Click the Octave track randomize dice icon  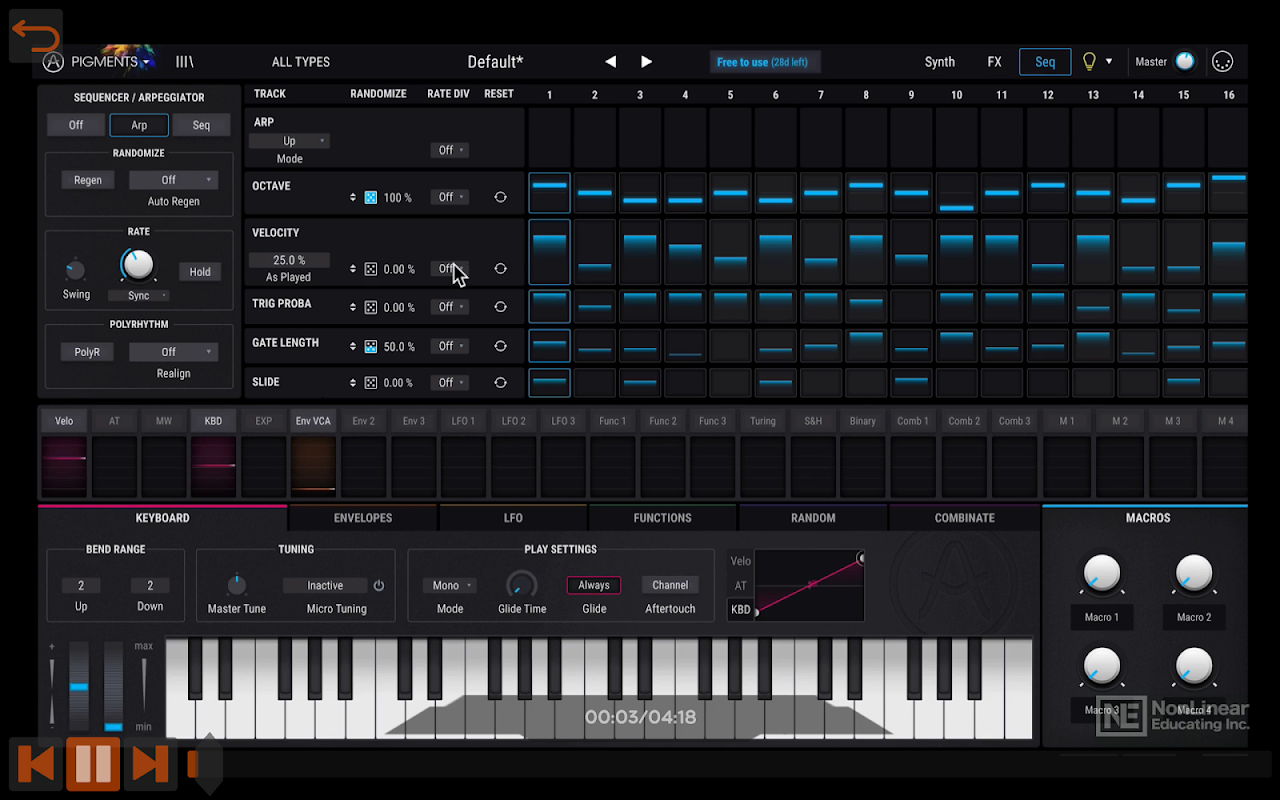(x=371, y=197)
